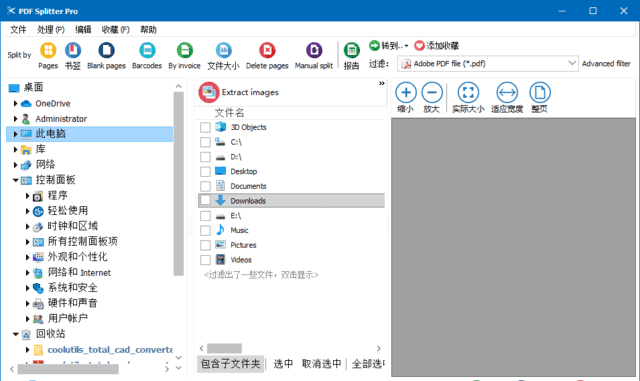Open the 文件 menu
640x381 pixels.
(18, 29)
